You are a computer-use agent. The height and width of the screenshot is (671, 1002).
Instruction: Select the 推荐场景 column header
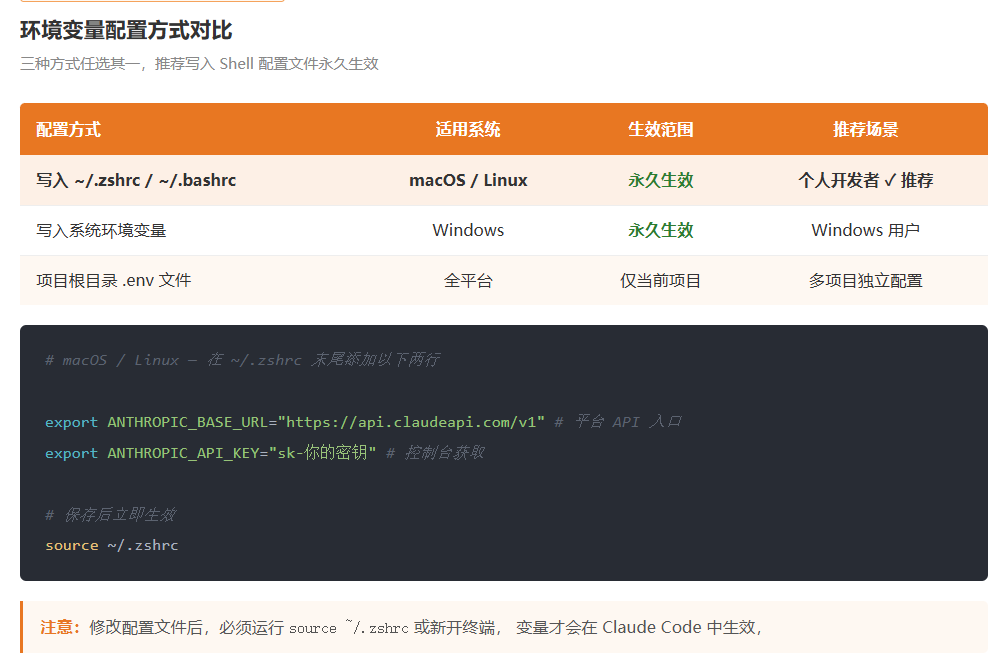[x=865, y=130]
